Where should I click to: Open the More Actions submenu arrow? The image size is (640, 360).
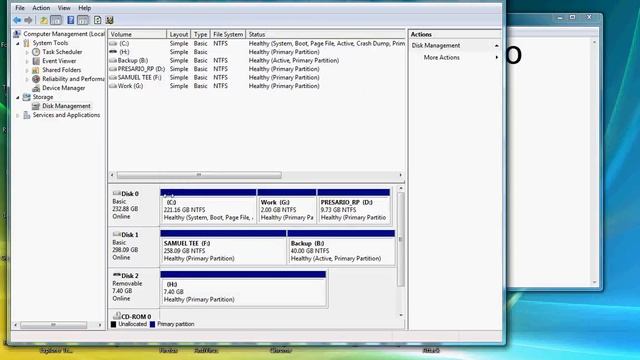click(496, 58)
